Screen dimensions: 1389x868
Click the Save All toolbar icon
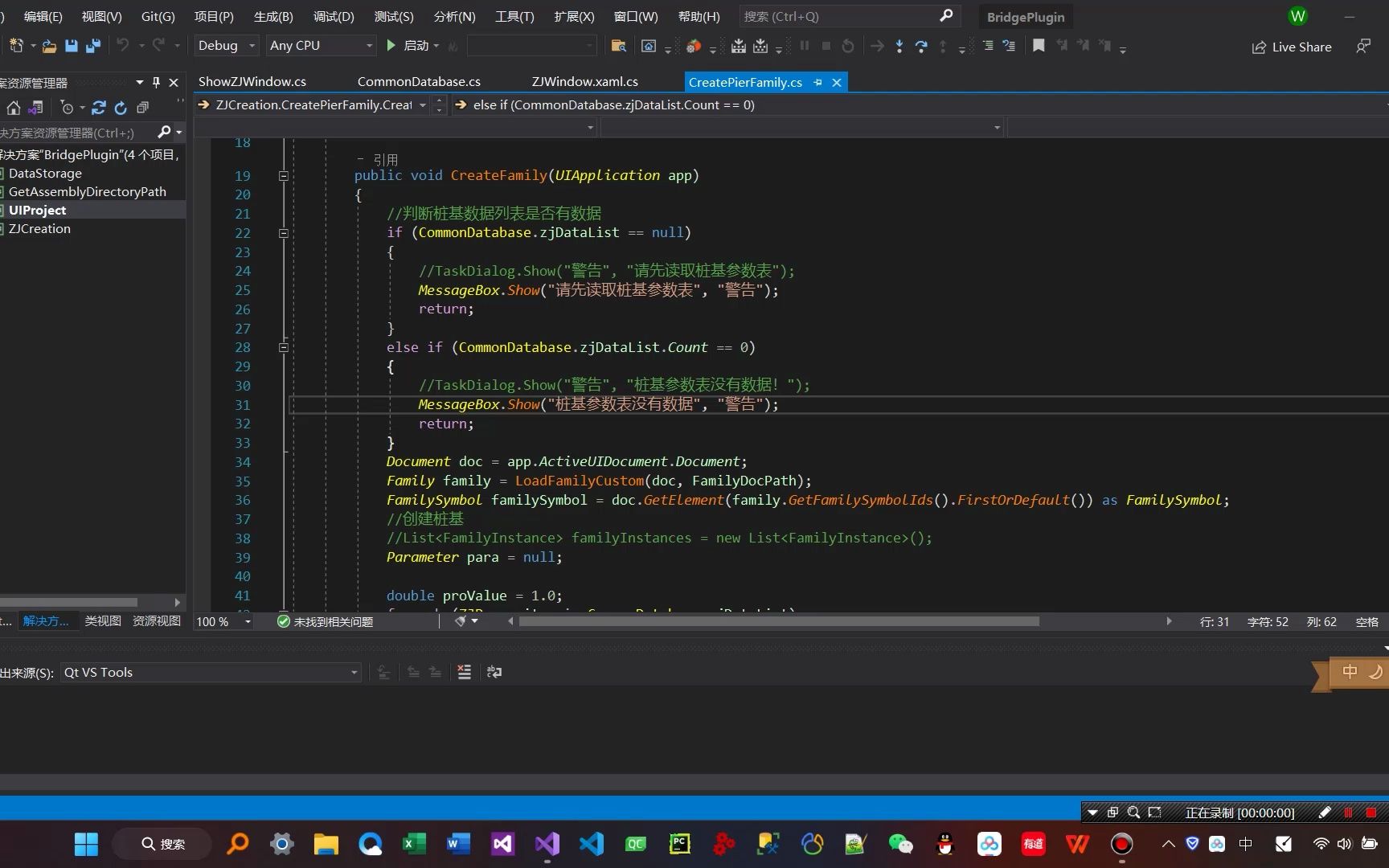point(93,46)
